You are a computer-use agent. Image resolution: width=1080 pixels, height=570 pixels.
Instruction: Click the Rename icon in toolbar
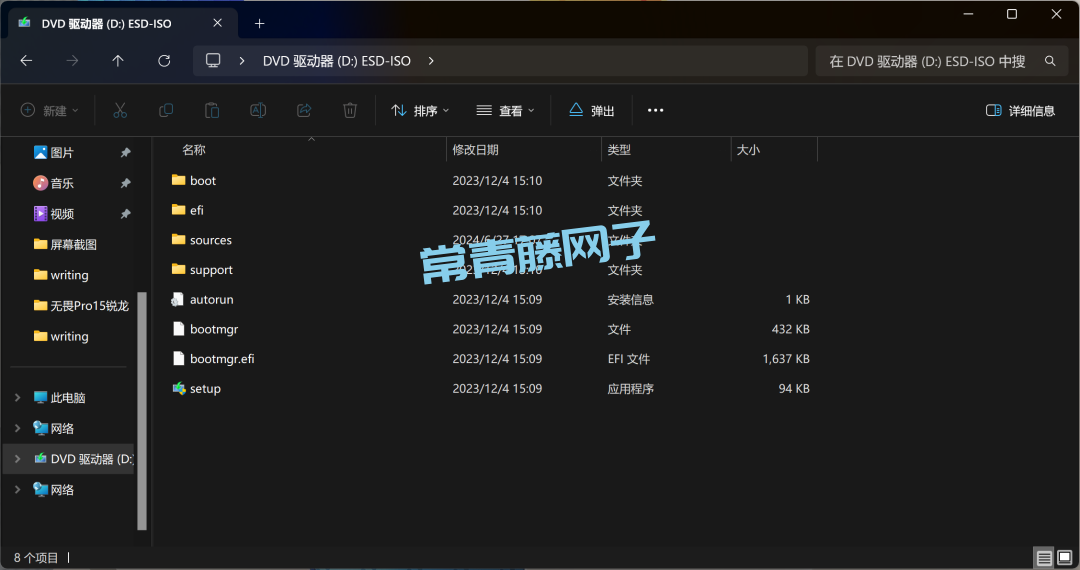tap(258, 110)
